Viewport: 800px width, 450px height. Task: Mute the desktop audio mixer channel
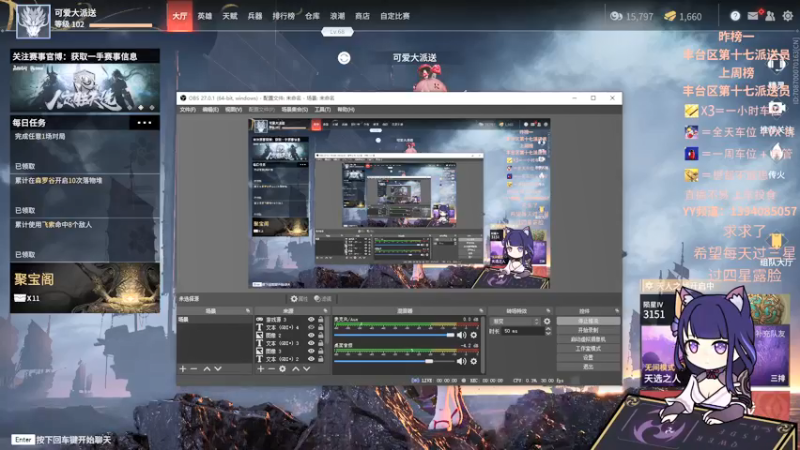tap(461, 361)
